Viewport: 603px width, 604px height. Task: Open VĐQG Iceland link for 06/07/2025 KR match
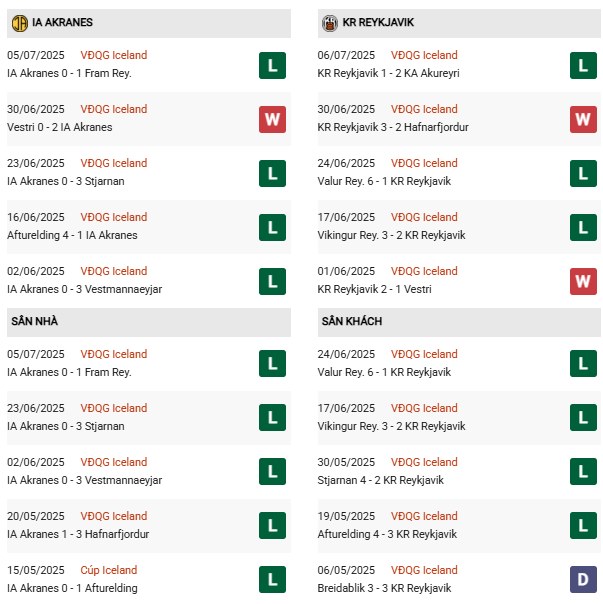pyautogui.click(x=424, y=55)
